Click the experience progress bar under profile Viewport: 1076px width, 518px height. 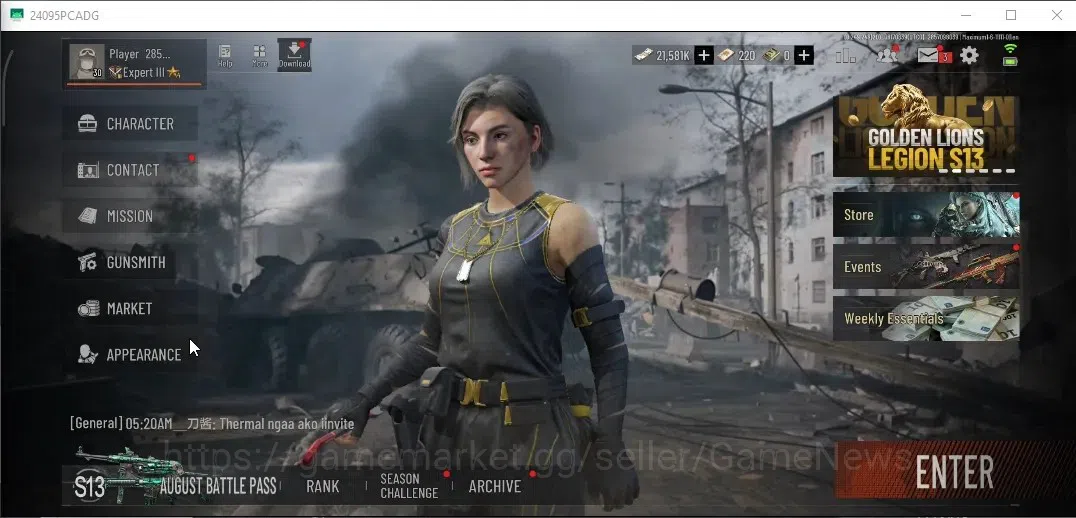tap(134, 85)
